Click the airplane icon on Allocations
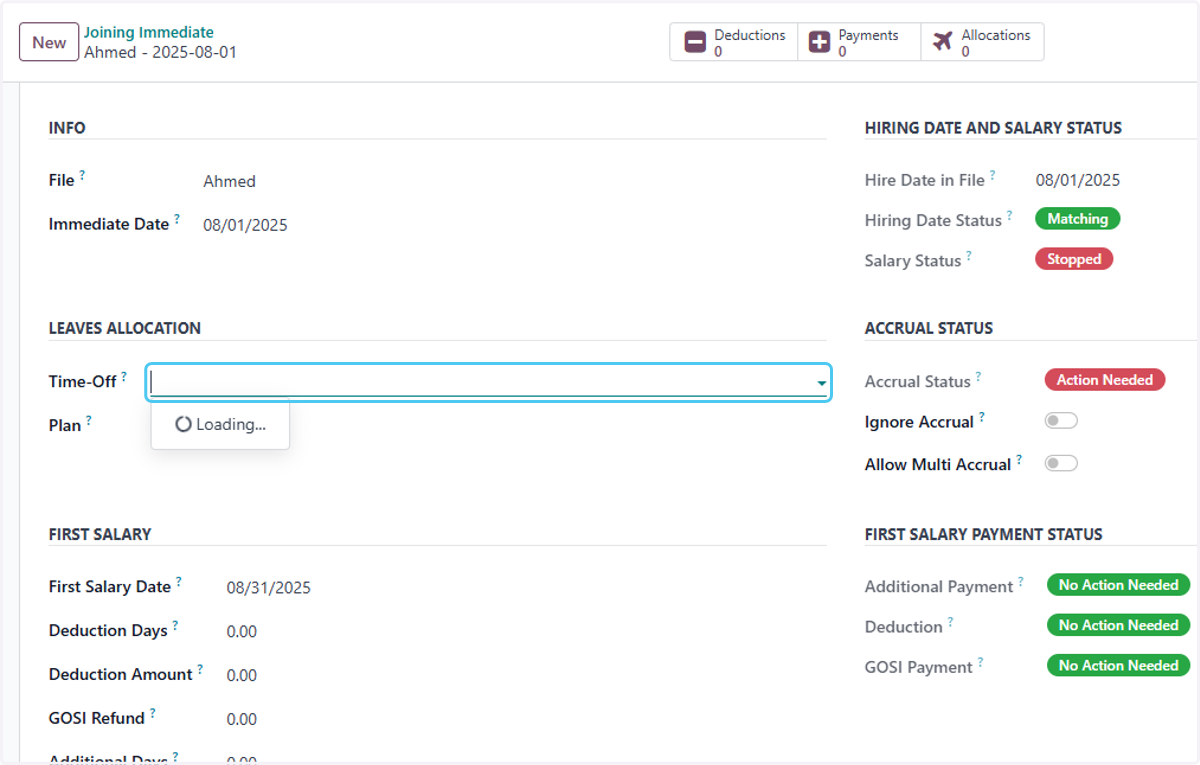Screen dimensions: 1200x765 pyautogui.click(x=942, y=42)
